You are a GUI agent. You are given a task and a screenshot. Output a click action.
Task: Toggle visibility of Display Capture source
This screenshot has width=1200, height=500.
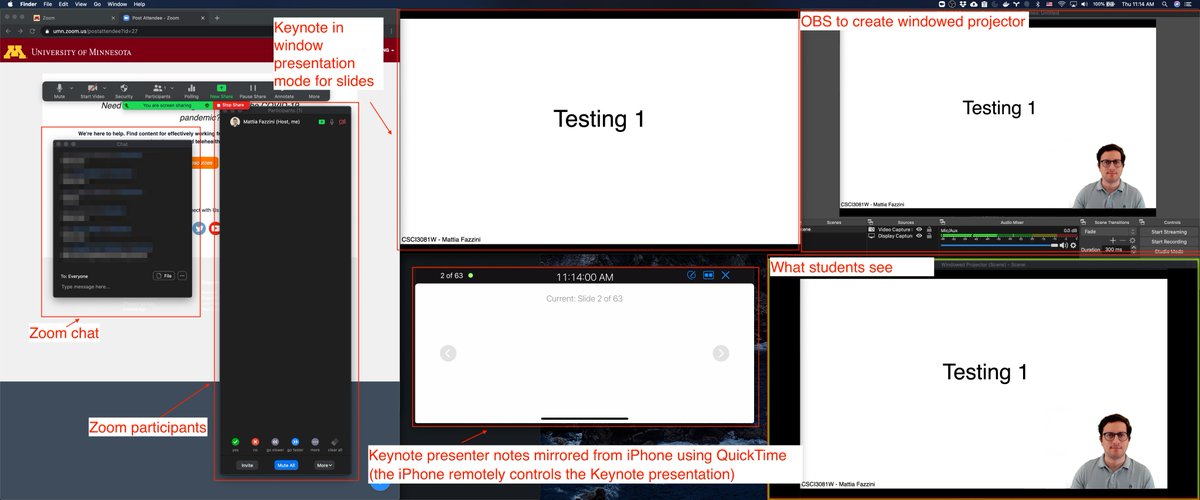(919, 236)
